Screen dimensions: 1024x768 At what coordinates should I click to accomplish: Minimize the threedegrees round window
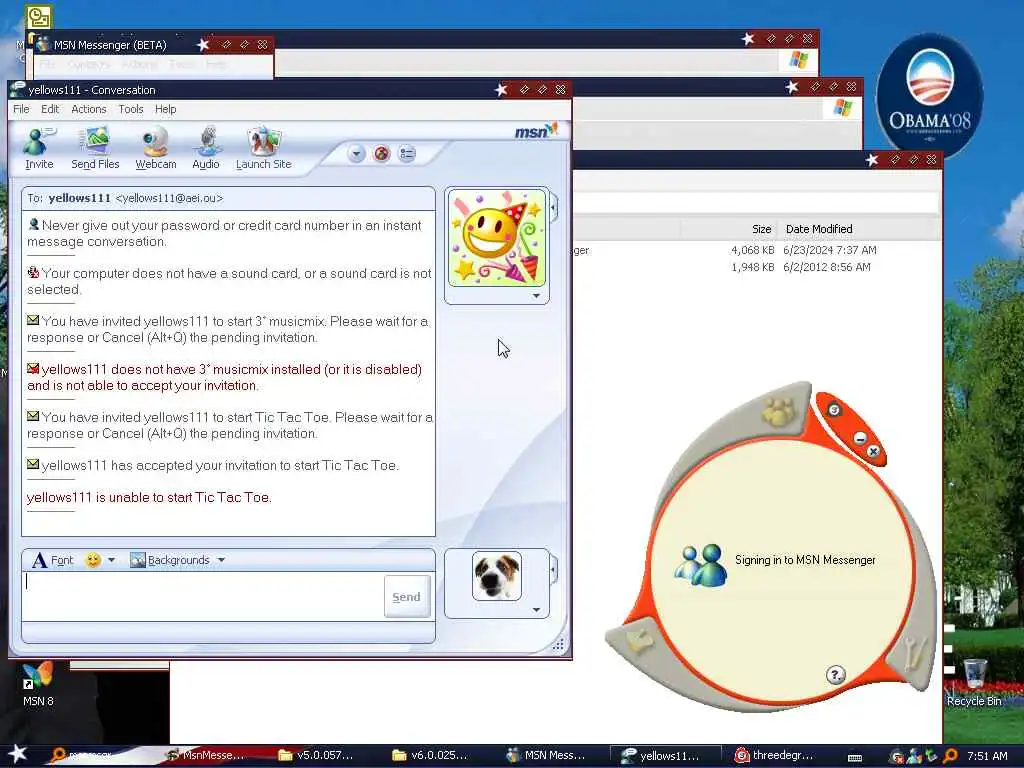[x=860, y=438]
